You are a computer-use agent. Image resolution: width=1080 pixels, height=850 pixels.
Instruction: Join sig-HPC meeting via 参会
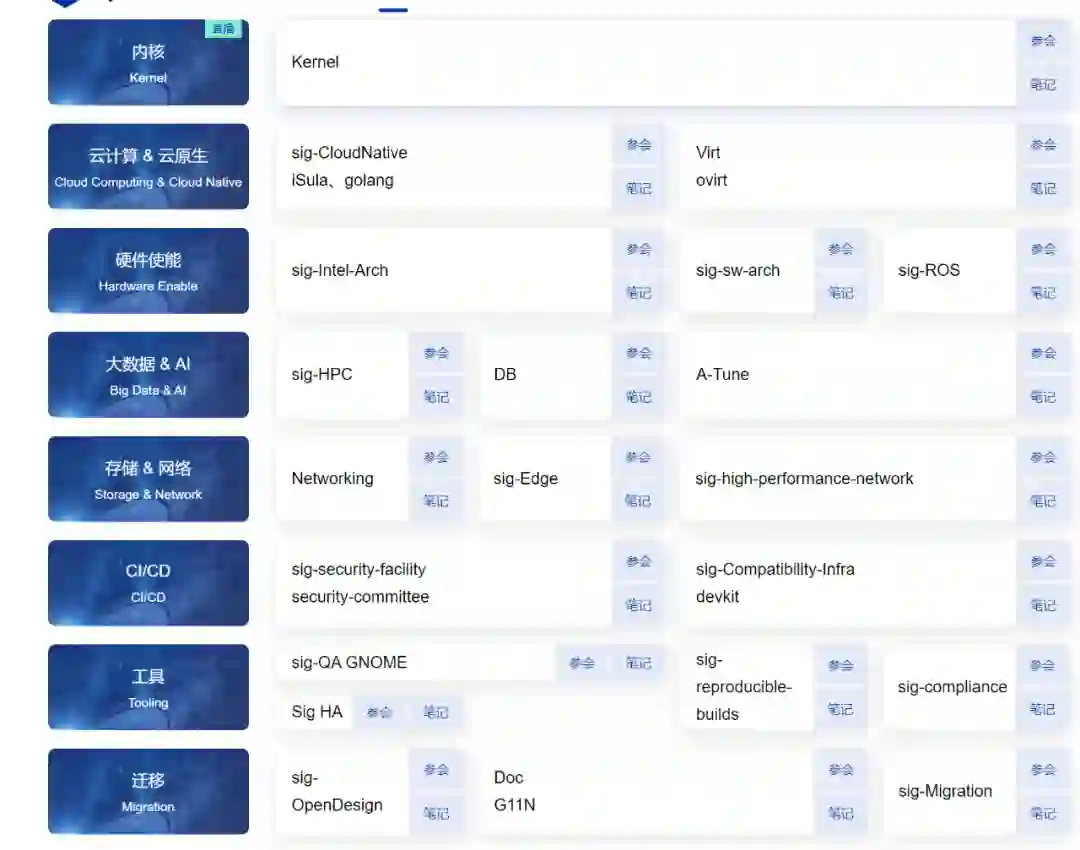pos(436,353)
